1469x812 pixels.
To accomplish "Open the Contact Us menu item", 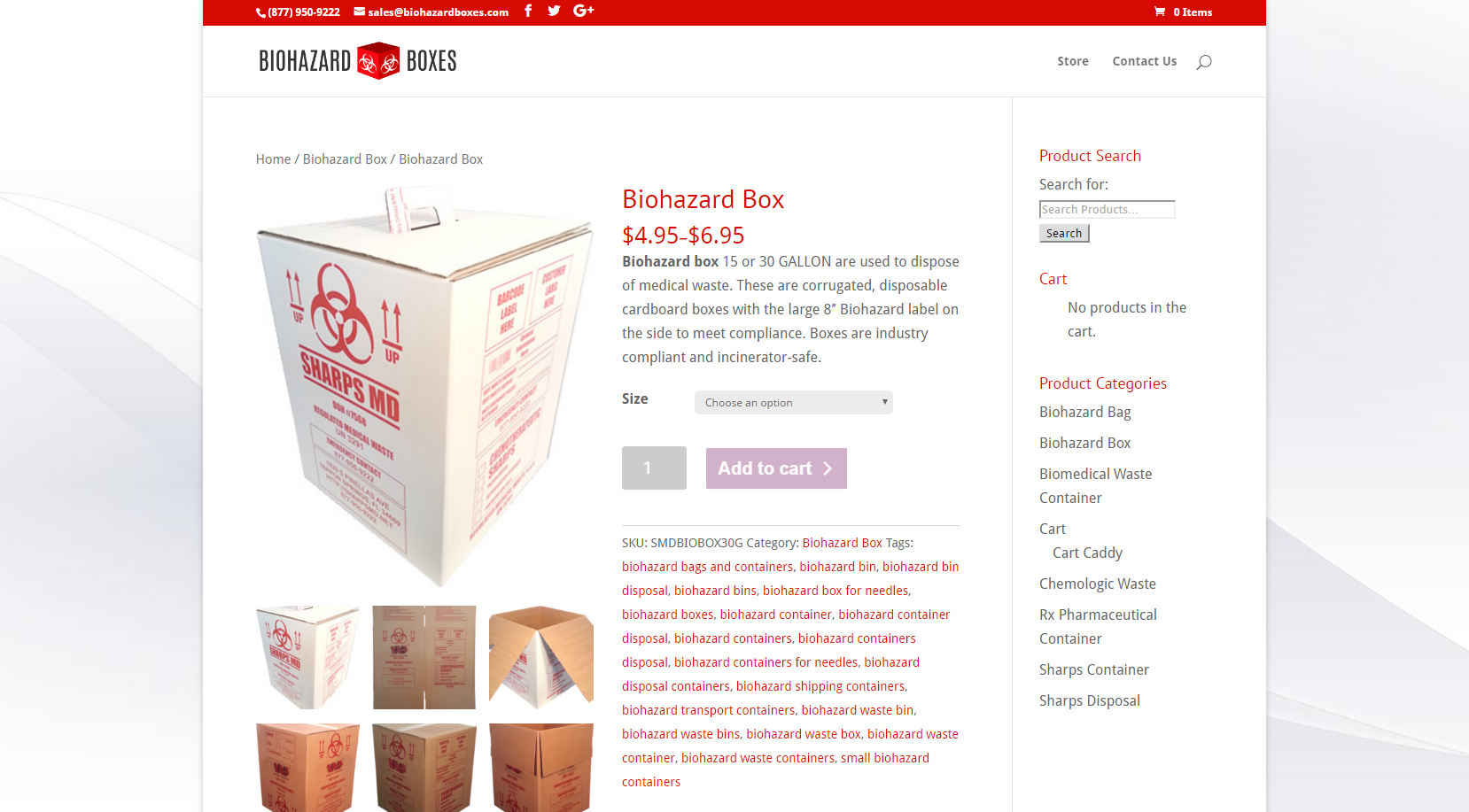I will click(x=1145, y=61).
